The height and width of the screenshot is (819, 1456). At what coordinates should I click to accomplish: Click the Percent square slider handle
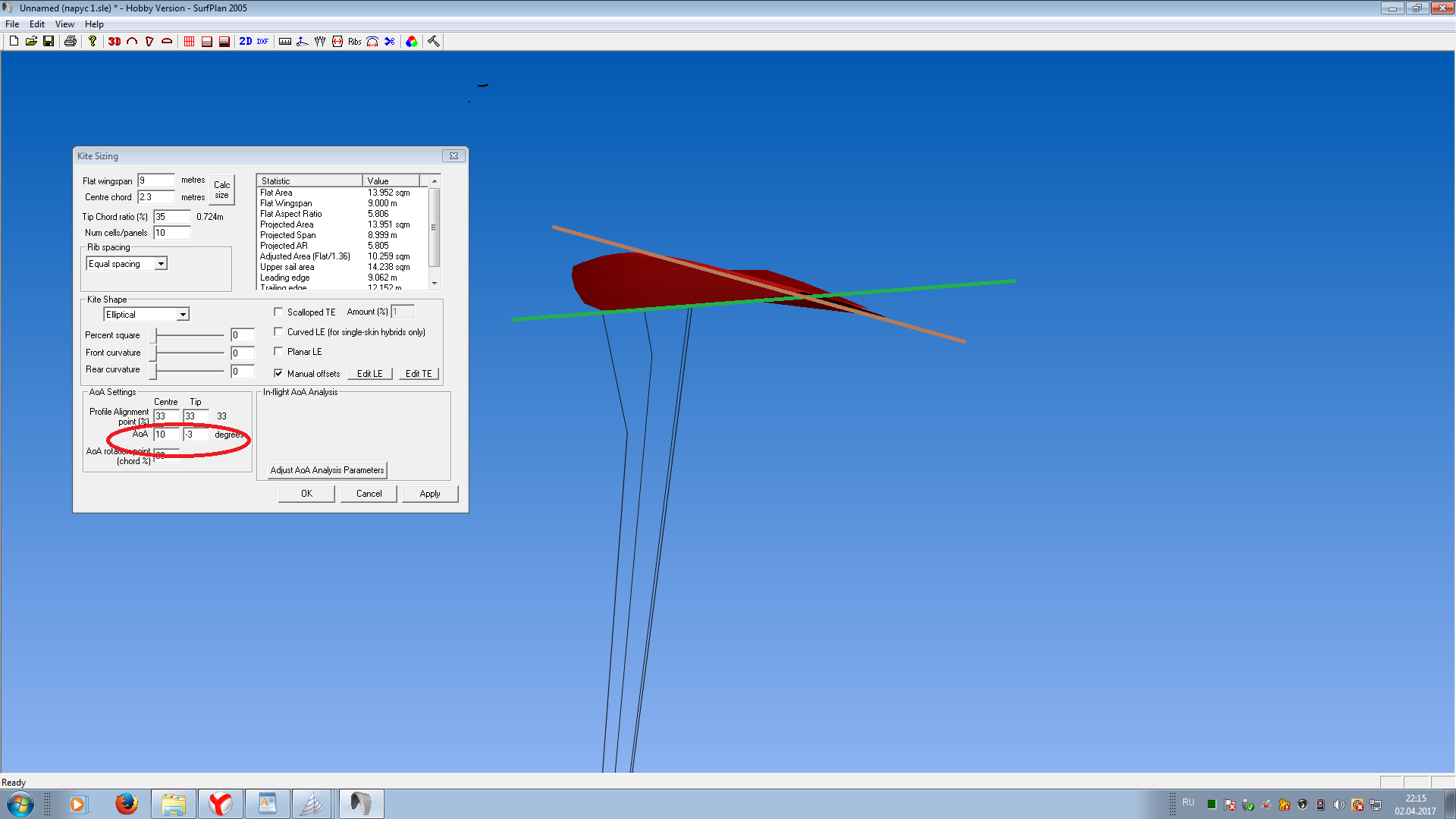153,335
